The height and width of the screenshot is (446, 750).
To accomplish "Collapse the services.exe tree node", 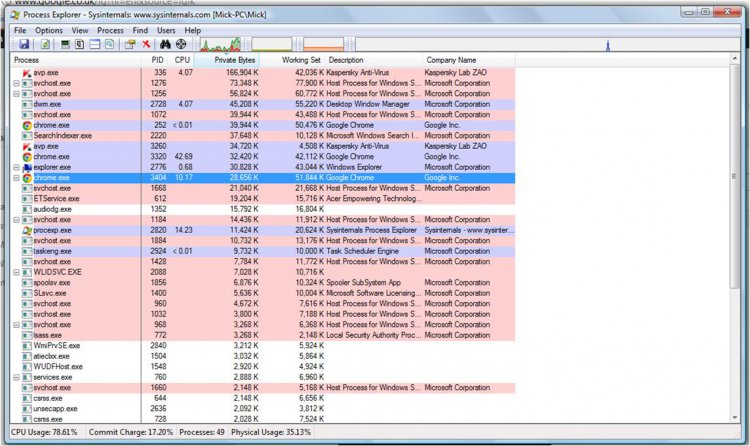I will click(x=16, y=377).
